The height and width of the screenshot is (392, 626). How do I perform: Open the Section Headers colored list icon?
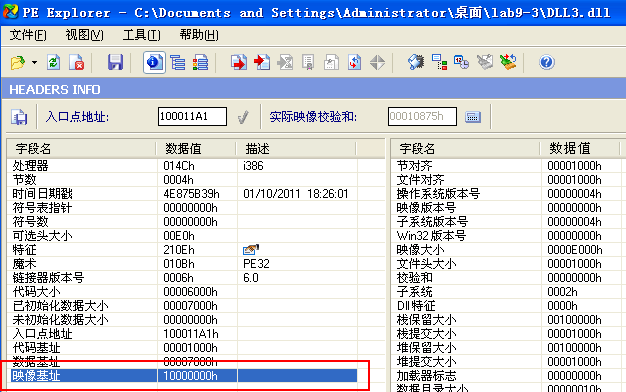click(x=200, y=63)
